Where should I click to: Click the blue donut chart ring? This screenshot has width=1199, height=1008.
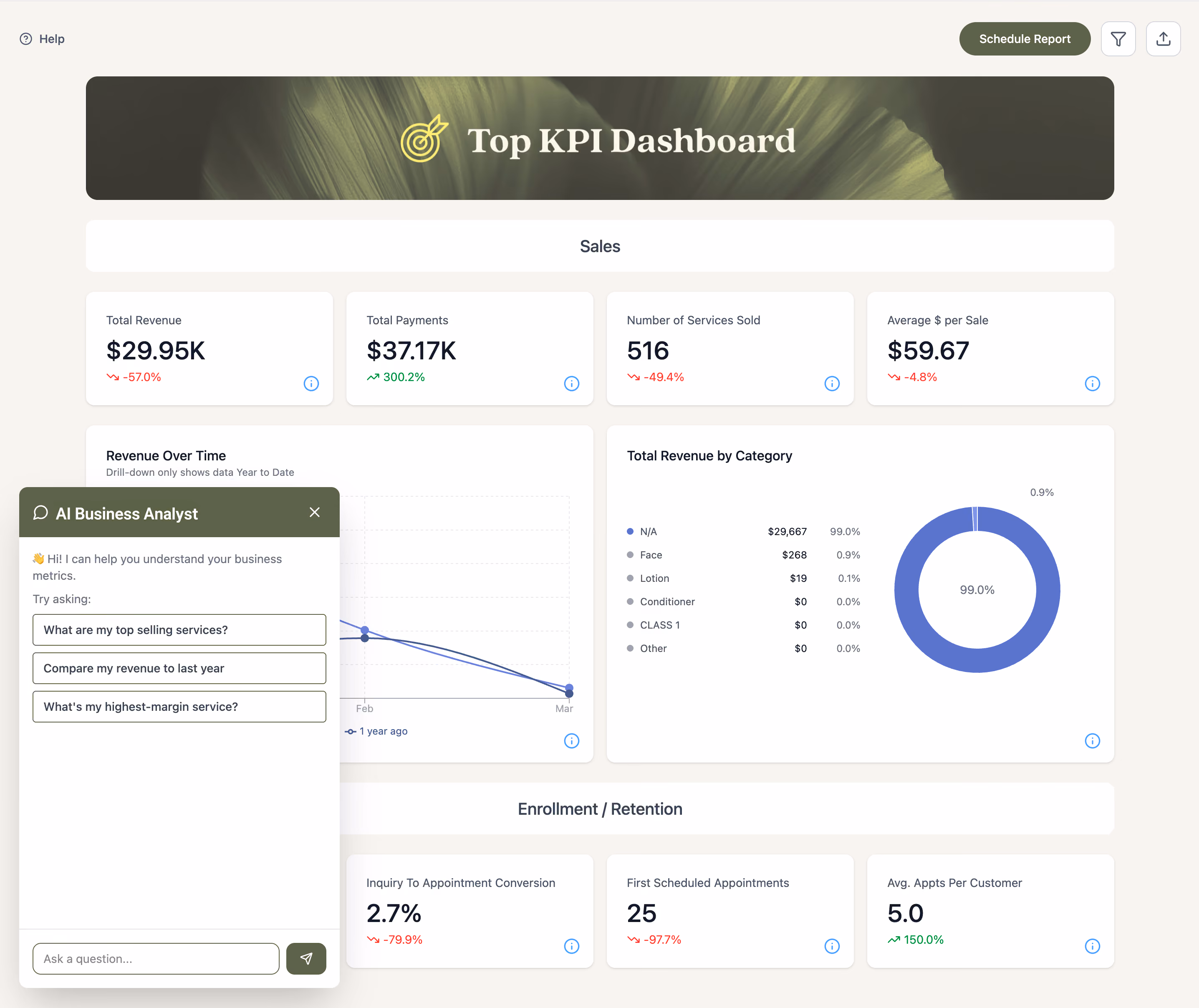click(x=906, y=590)
